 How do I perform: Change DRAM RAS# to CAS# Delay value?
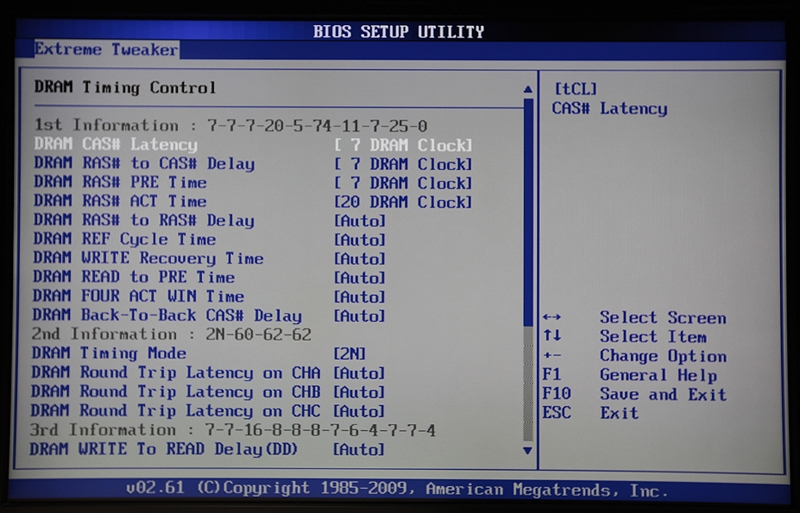(x=403, y=164)
